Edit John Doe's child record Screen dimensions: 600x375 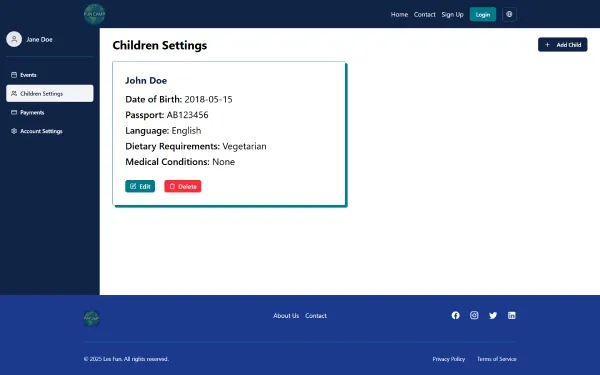[140, 186]
